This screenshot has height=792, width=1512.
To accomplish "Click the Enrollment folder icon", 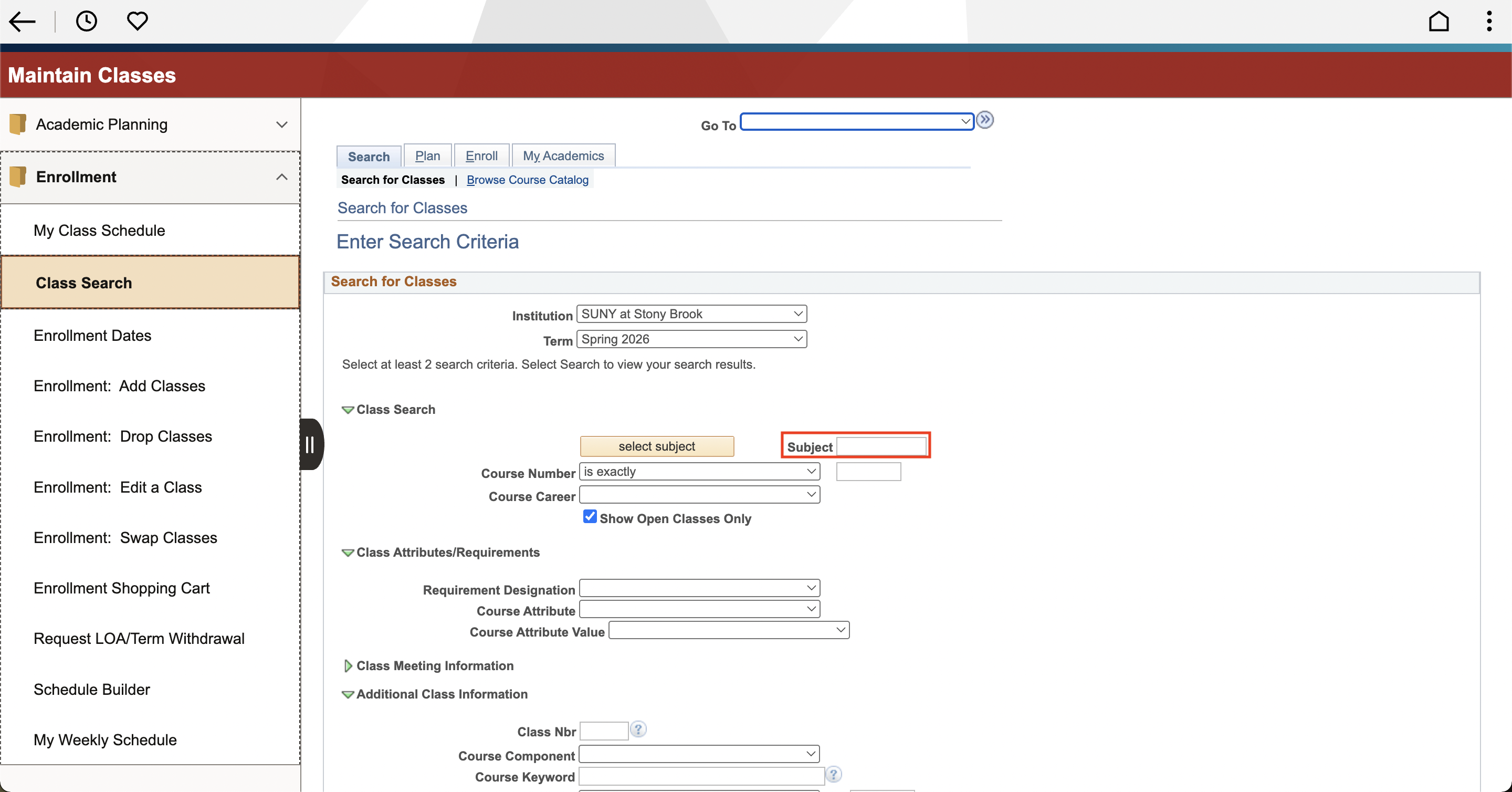I will point(18,176).
